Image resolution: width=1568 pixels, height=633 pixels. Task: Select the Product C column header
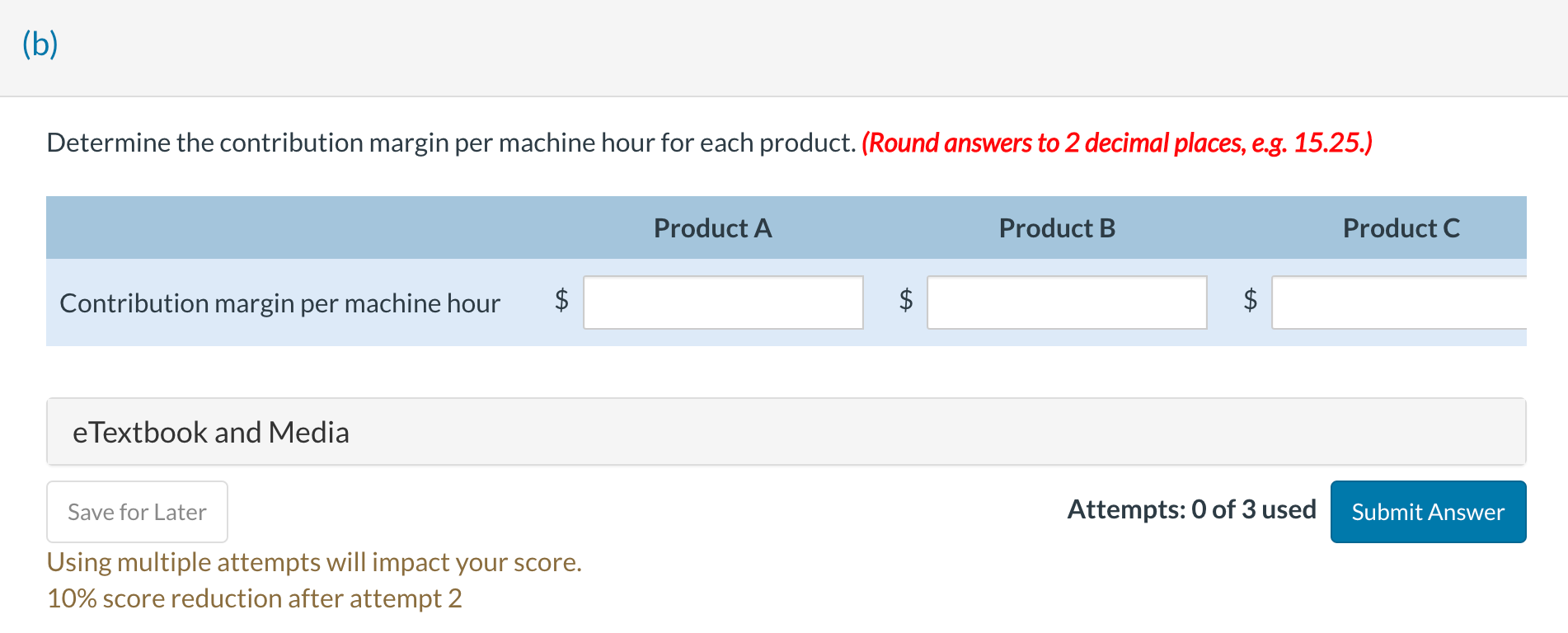pyautogui.click(x=1400, y=228)
